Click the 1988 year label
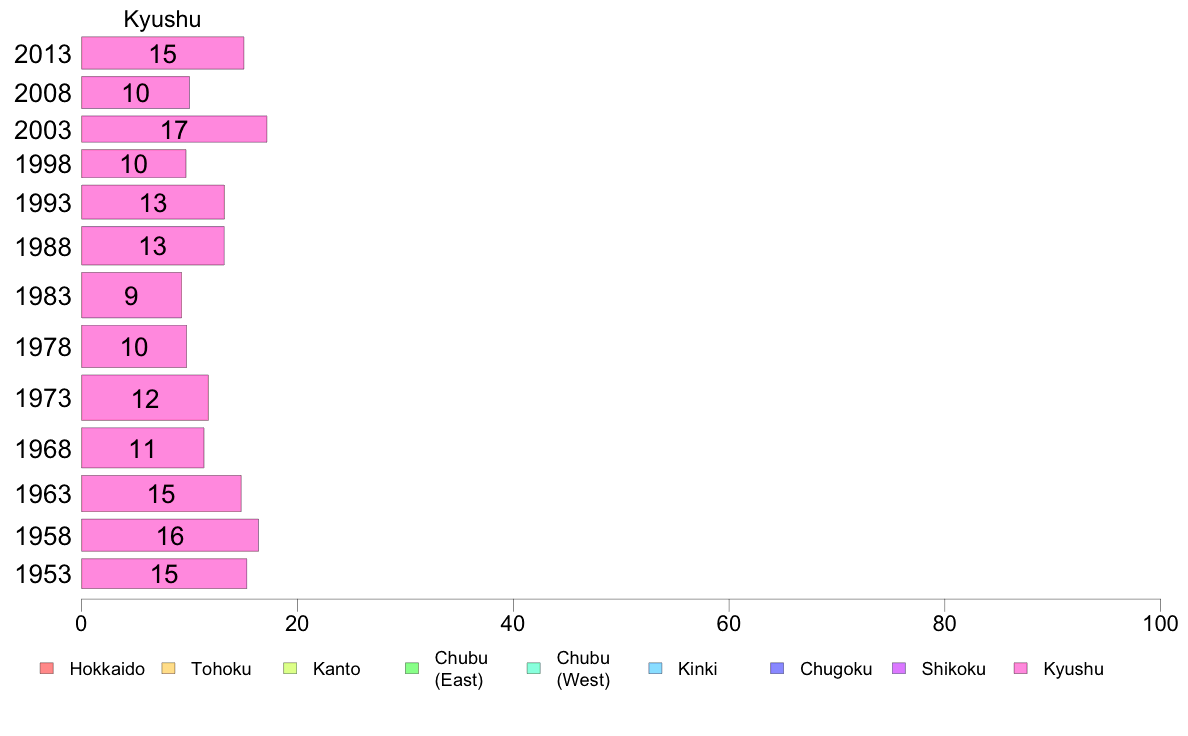The width and height of the screenshot is (1188, 736). 43,246
